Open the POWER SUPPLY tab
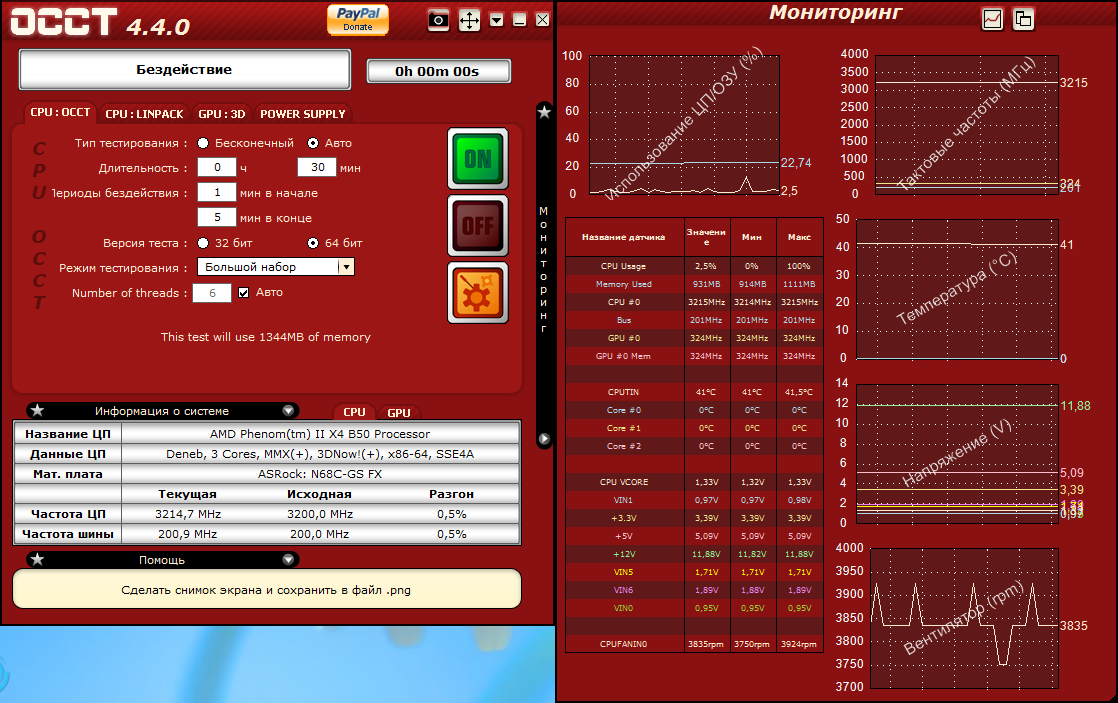Viewport: 1118px width, 703px height. 303,114
